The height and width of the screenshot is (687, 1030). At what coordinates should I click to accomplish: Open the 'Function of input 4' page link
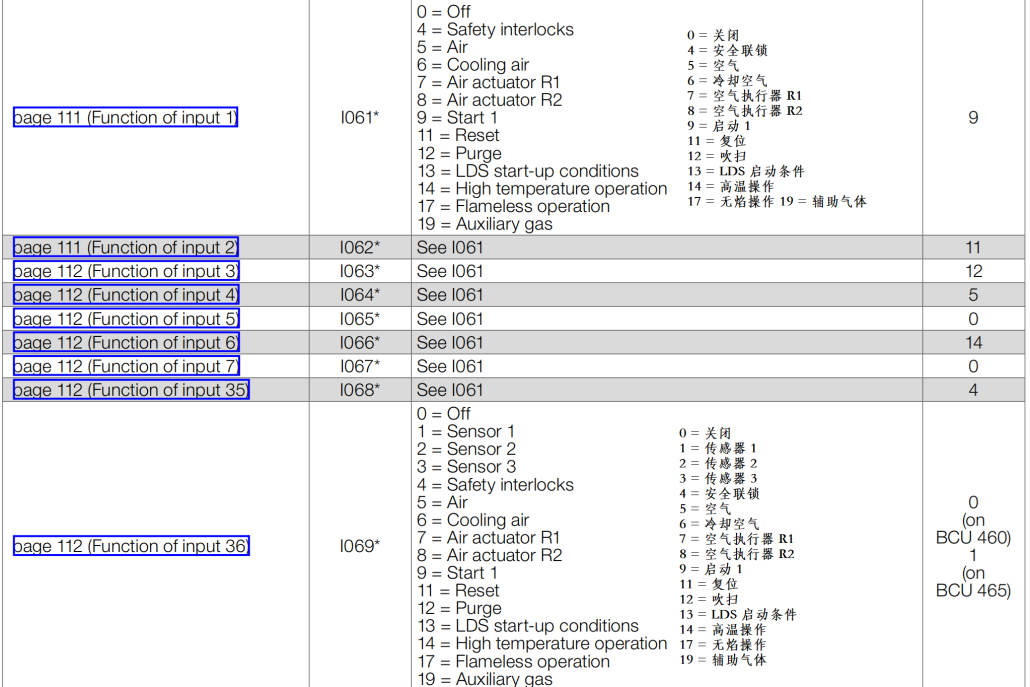(125, 295)
